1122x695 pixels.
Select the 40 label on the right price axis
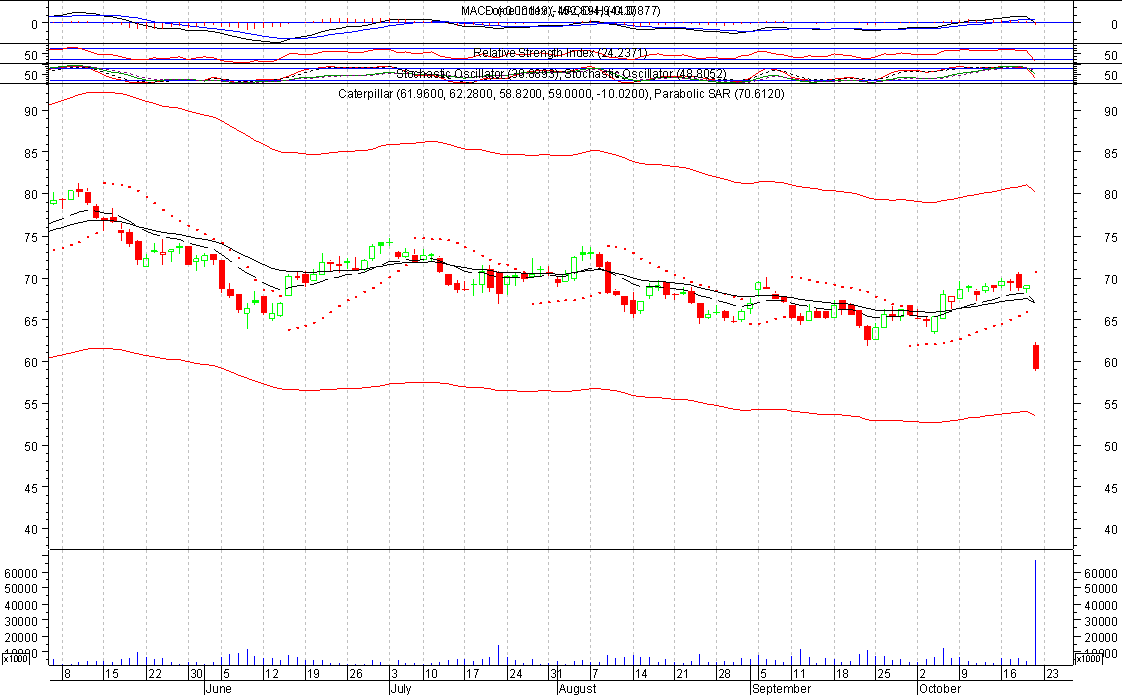[1110, 530]
